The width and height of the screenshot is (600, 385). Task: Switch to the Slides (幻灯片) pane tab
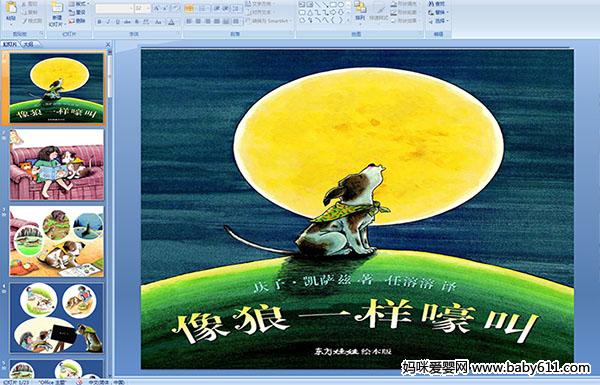[x=11, y=44]
